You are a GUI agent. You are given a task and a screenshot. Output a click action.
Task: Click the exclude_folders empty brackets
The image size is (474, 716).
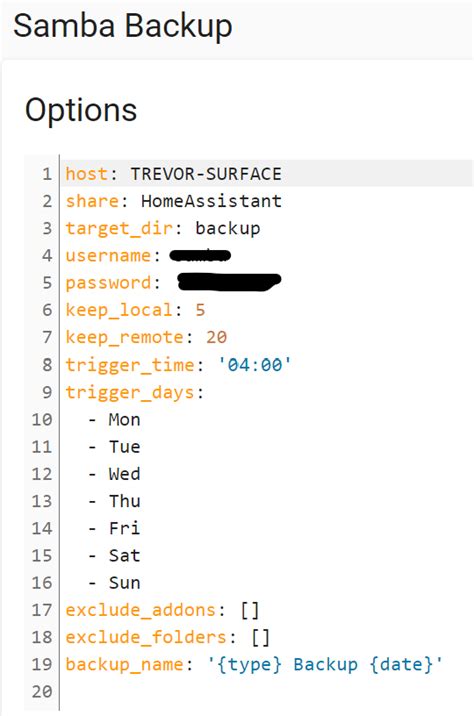pos(260,637)
